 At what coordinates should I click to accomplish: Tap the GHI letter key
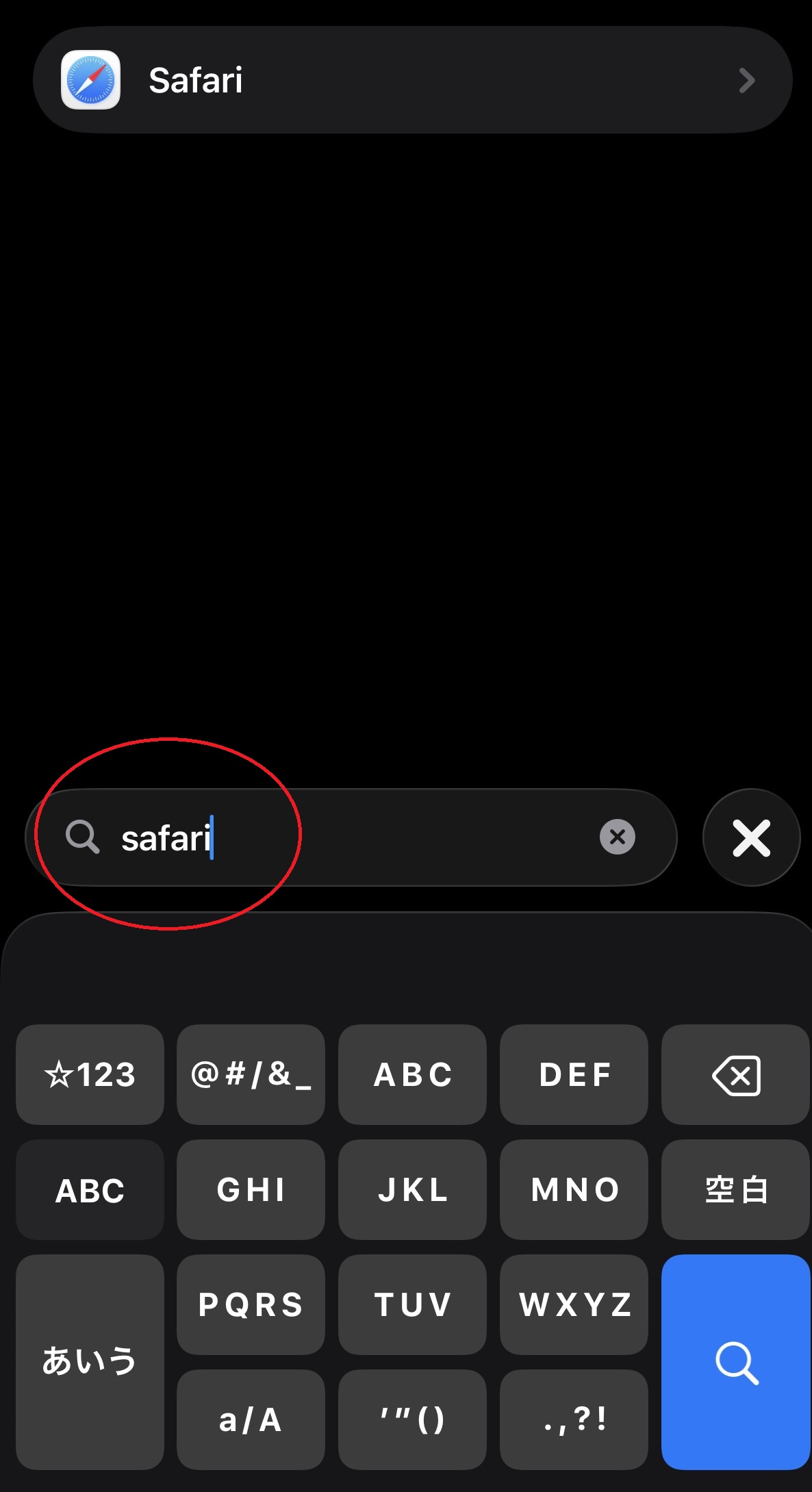pos(251,1190)
